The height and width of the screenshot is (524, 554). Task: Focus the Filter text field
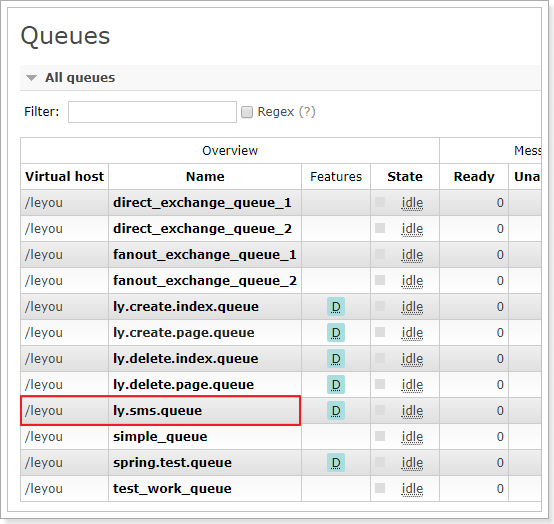click(152, 112)
